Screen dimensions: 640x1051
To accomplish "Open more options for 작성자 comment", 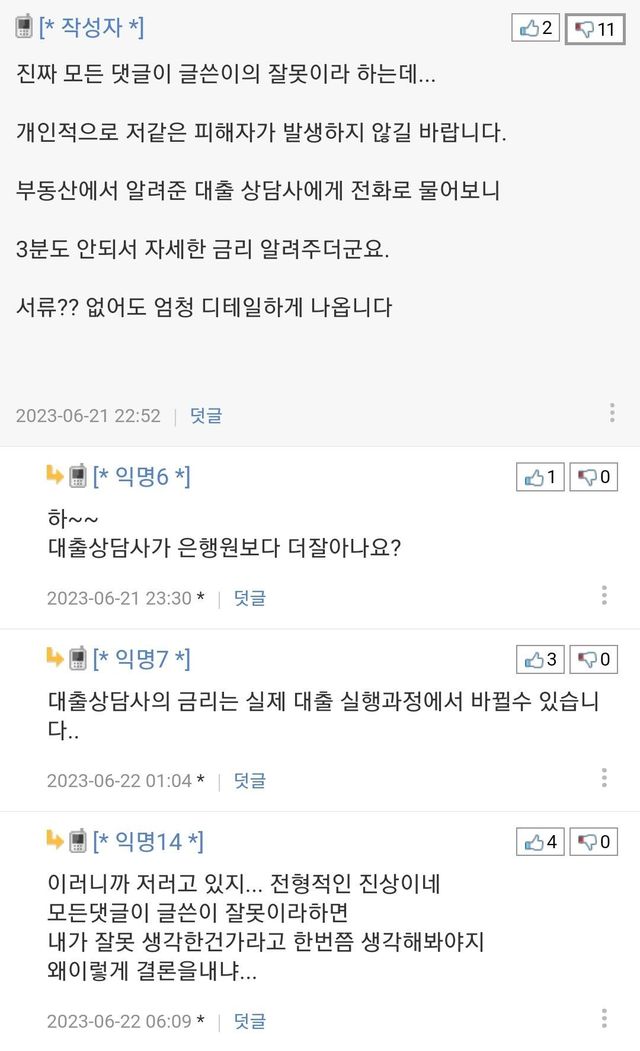I will [x=612, y=413].
